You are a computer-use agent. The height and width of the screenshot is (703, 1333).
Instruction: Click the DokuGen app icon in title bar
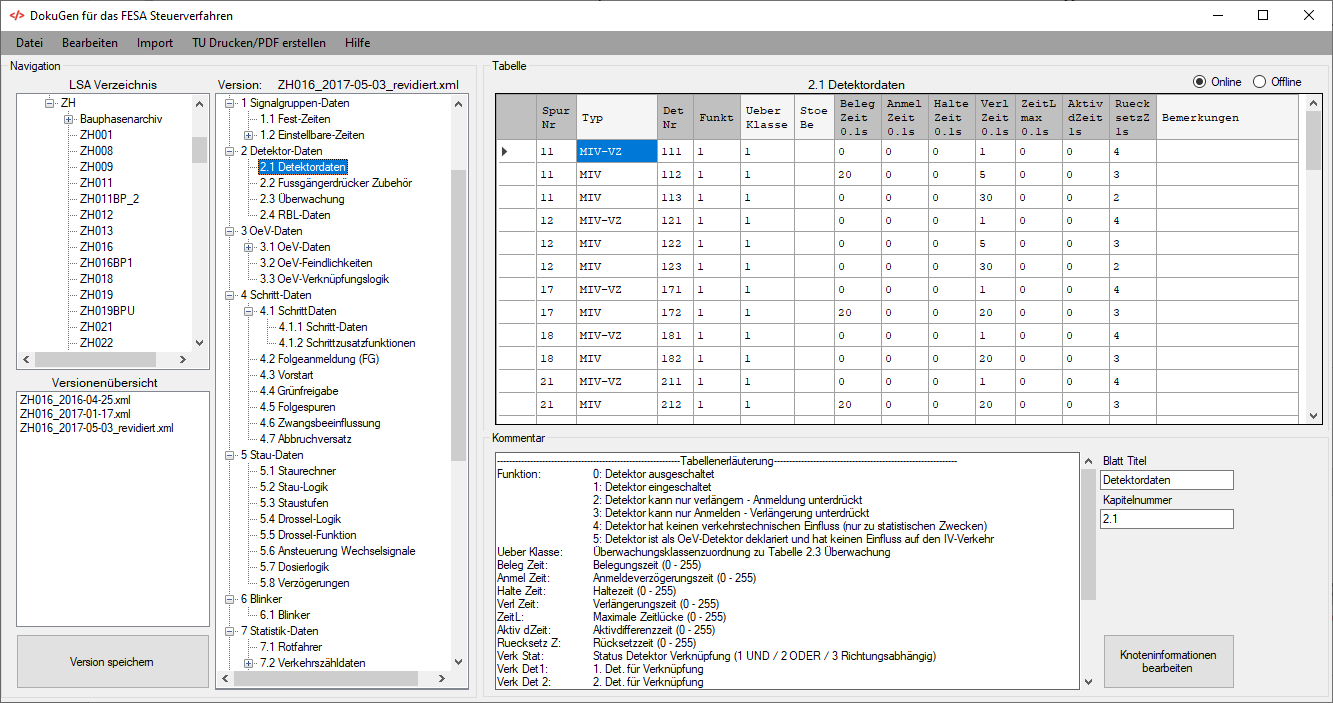17,15
